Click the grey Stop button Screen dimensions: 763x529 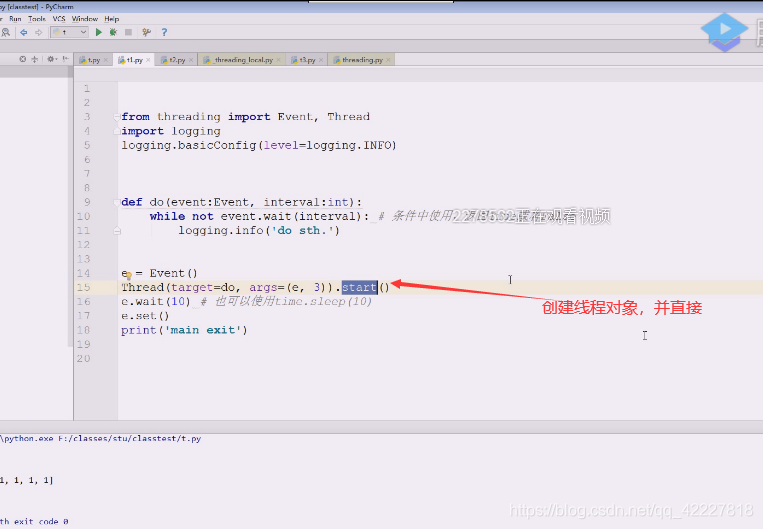tap(128, 32)
